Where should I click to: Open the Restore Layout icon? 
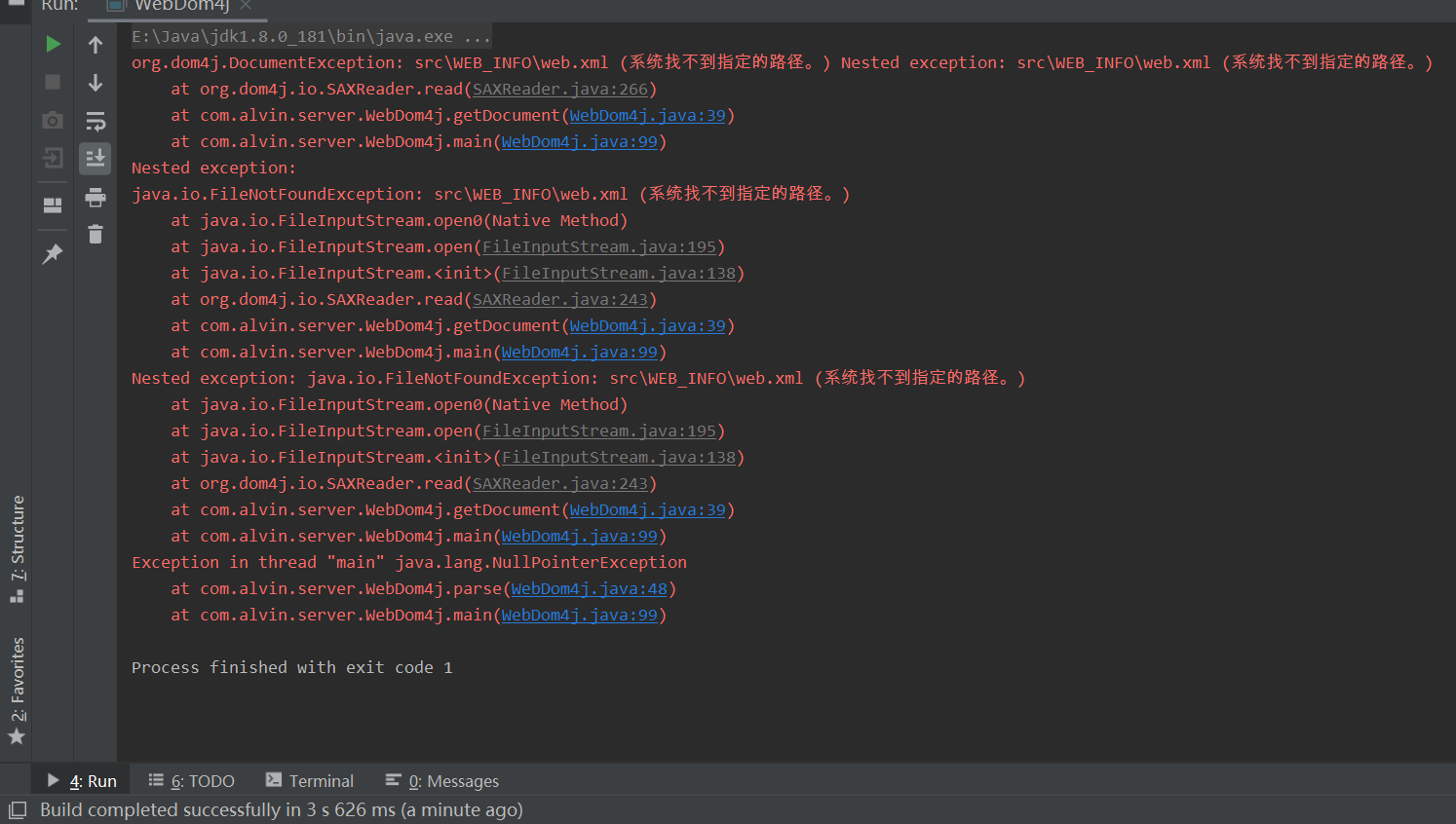pos(53,205)
